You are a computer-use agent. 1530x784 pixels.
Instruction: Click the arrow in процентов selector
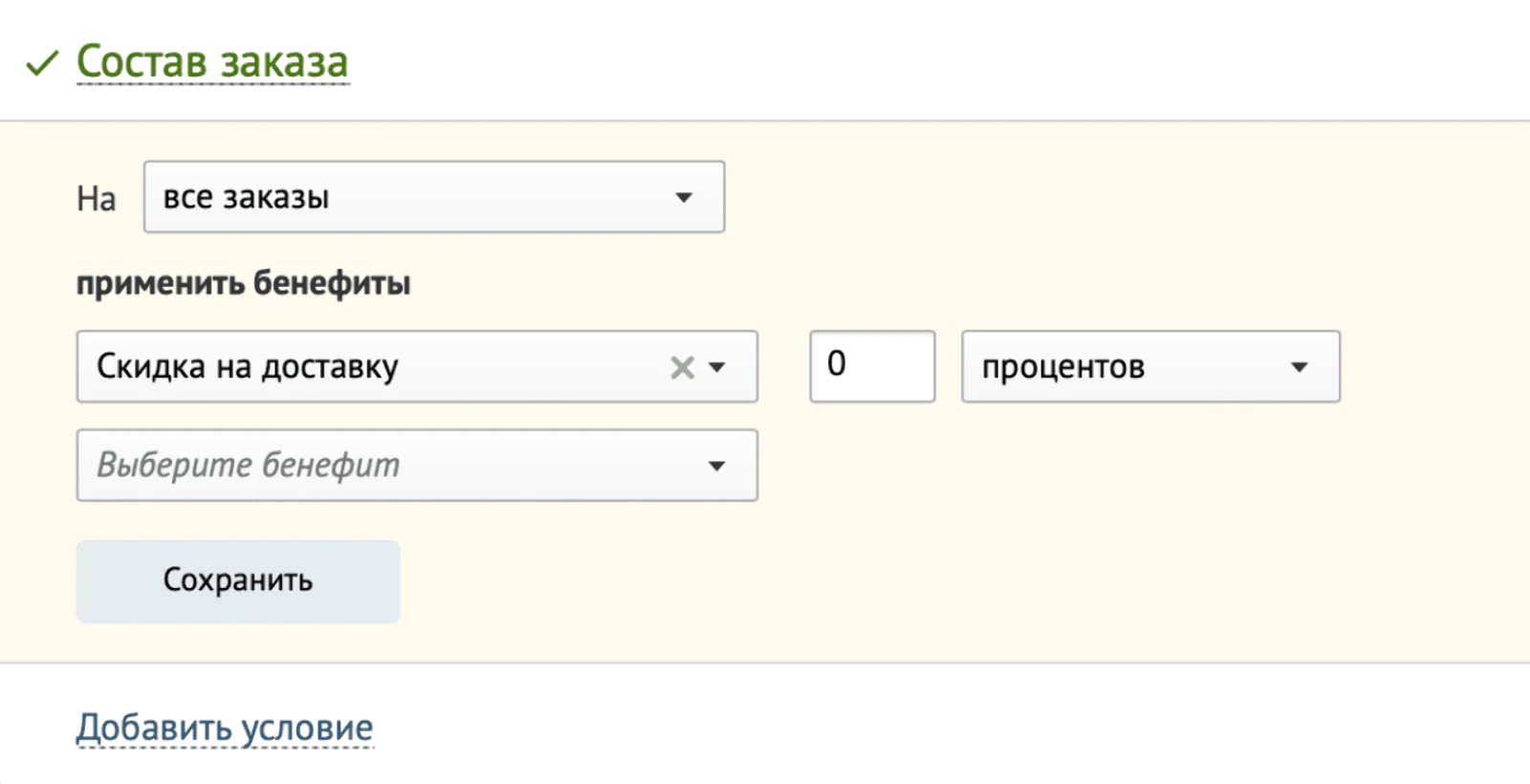coord(1299,367)
